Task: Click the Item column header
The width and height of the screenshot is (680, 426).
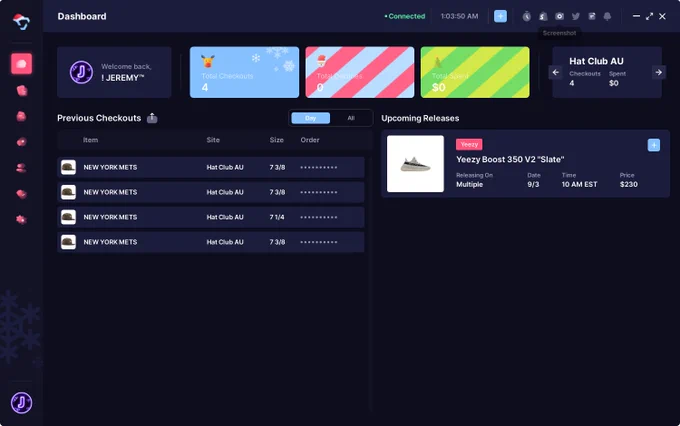Action: pyautogui.click(x=90, y=140)
